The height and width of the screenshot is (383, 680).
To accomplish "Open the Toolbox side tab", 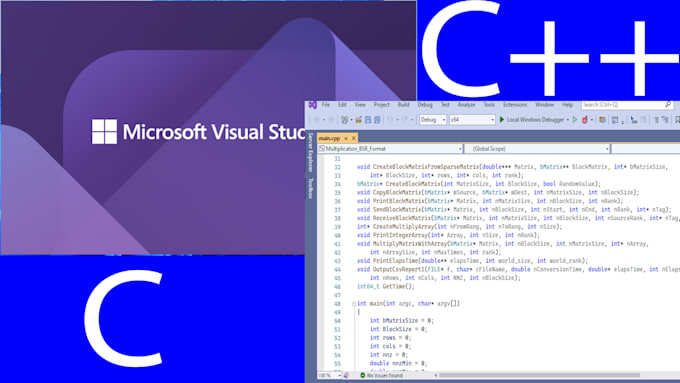I will pos(311,188).
